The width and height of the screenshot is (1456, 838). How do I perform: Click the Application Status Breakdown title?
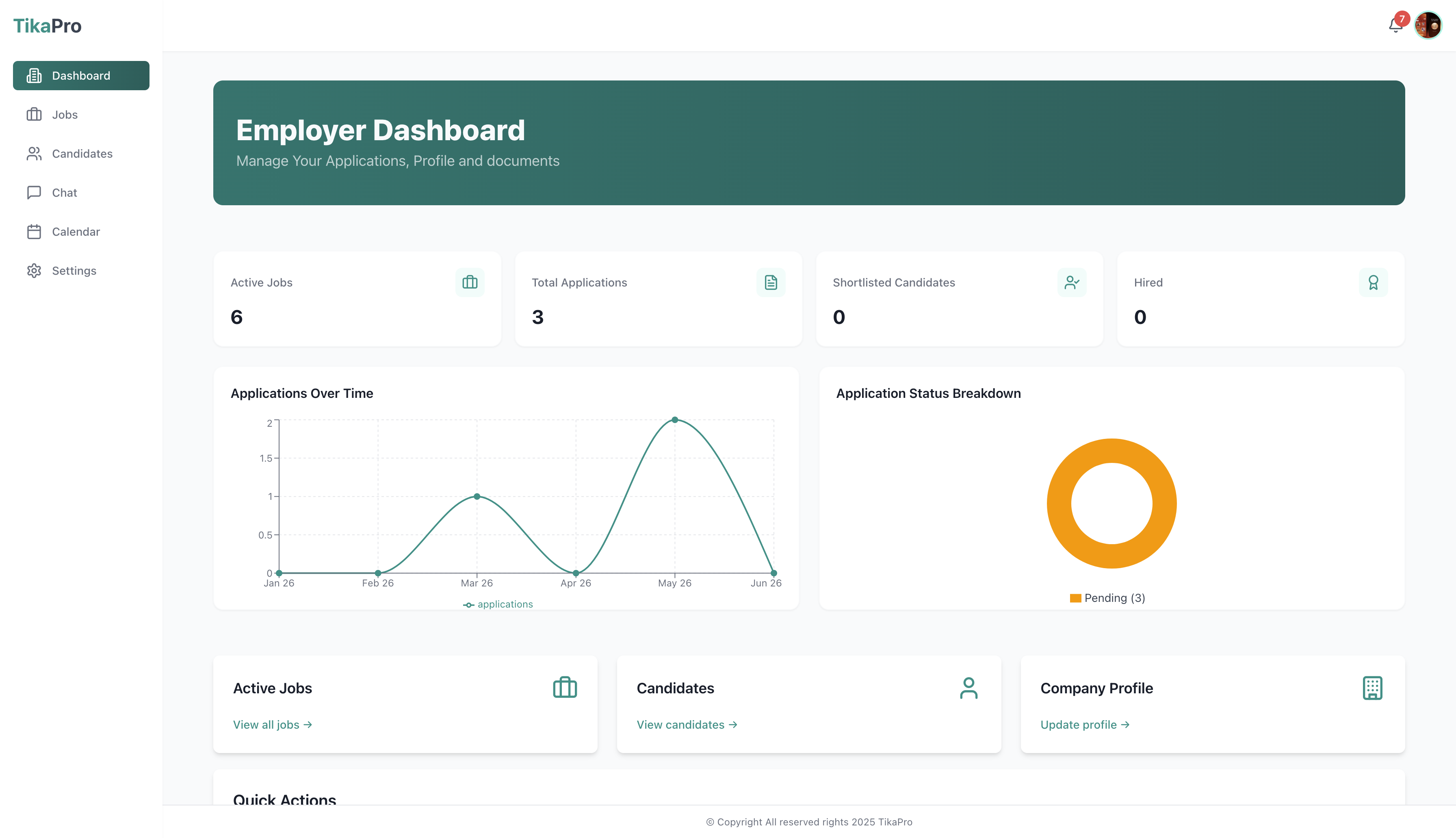pyautogui.click(x=928, y=393)
